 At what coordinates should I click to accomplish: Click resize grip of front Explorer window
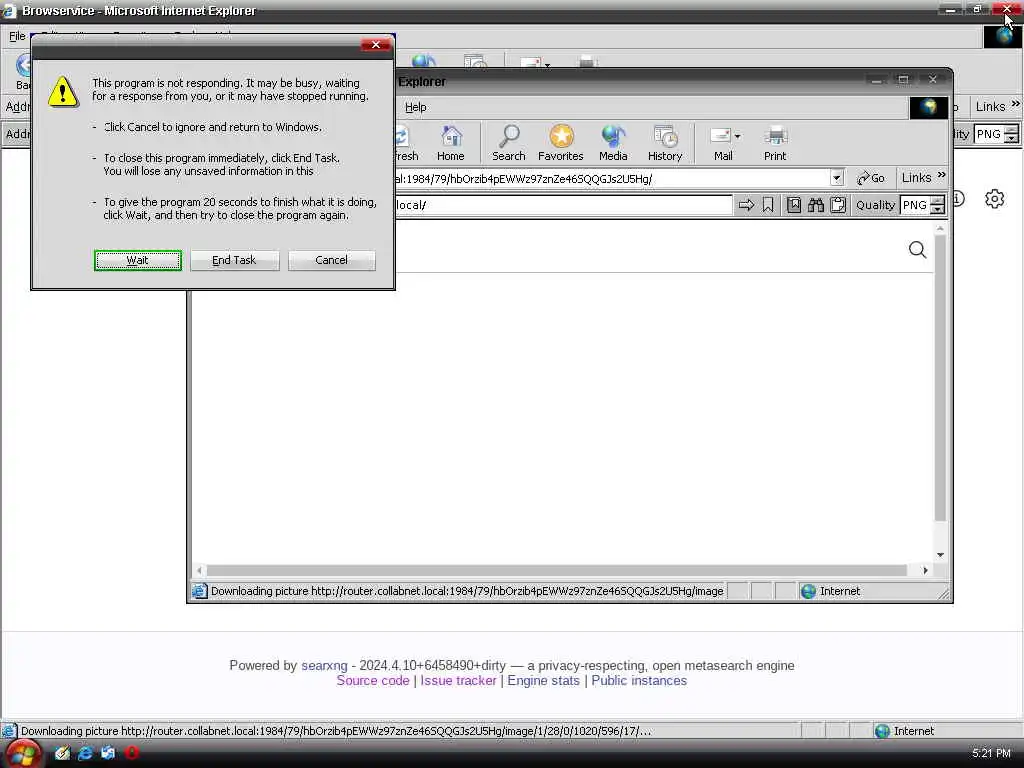(x=943, y=593)
